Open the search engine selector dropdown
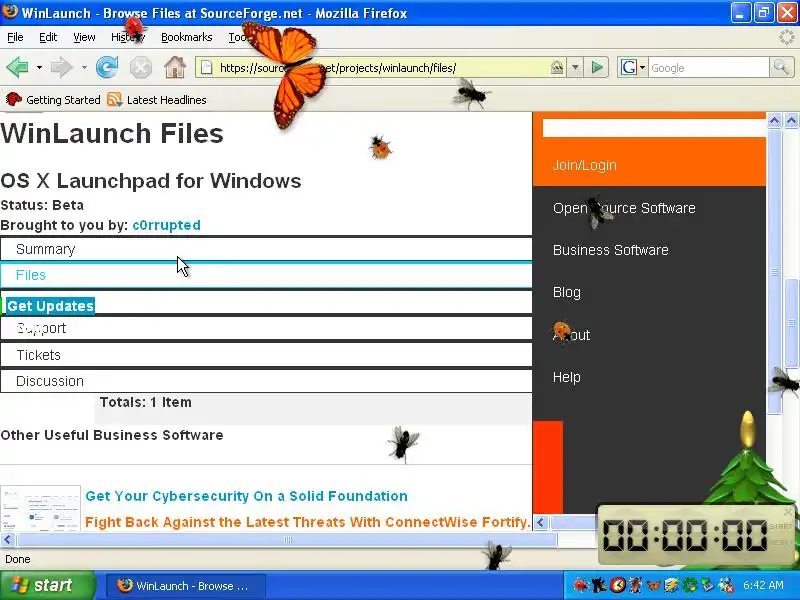The height and width of the screenshot is (600, 800). click(x=642, y=67)
